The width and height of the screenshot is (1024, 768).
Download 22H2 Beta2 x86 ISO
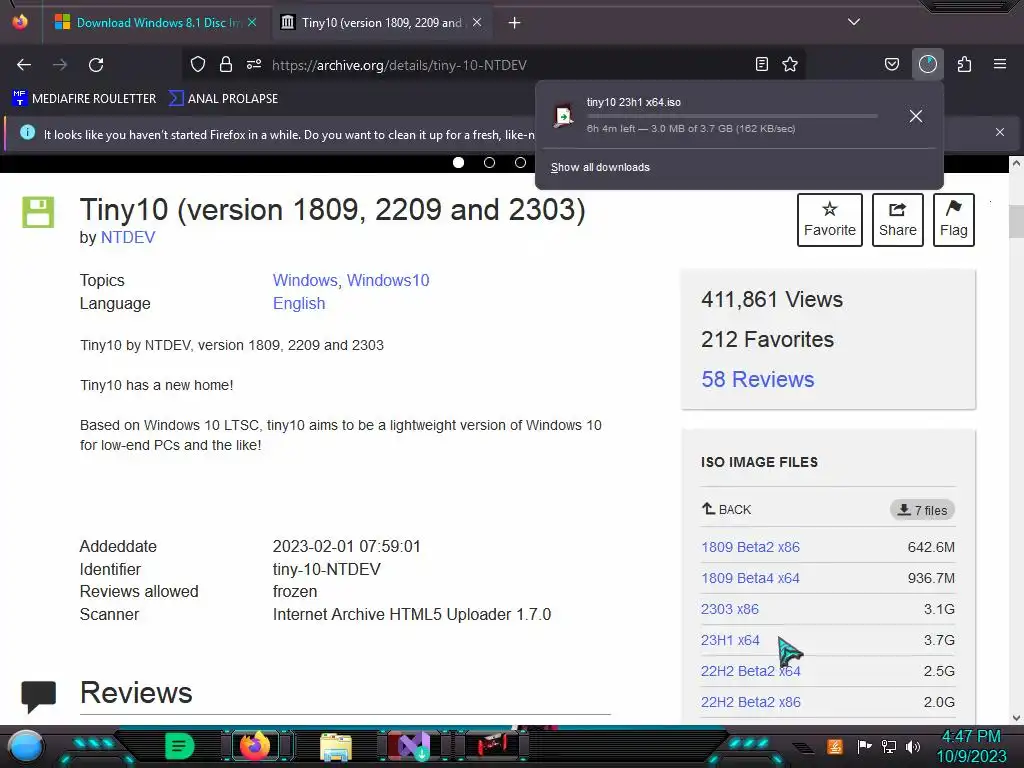point(750,702)
